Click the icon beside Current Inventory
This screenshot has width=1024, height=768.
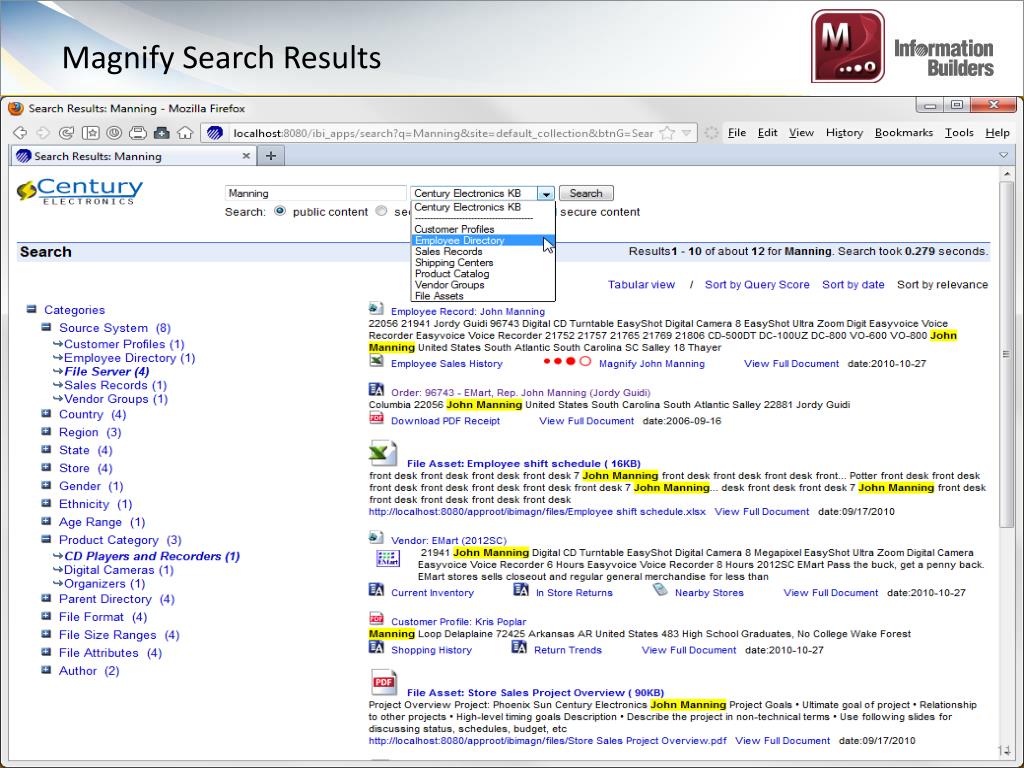coord(376,590)
